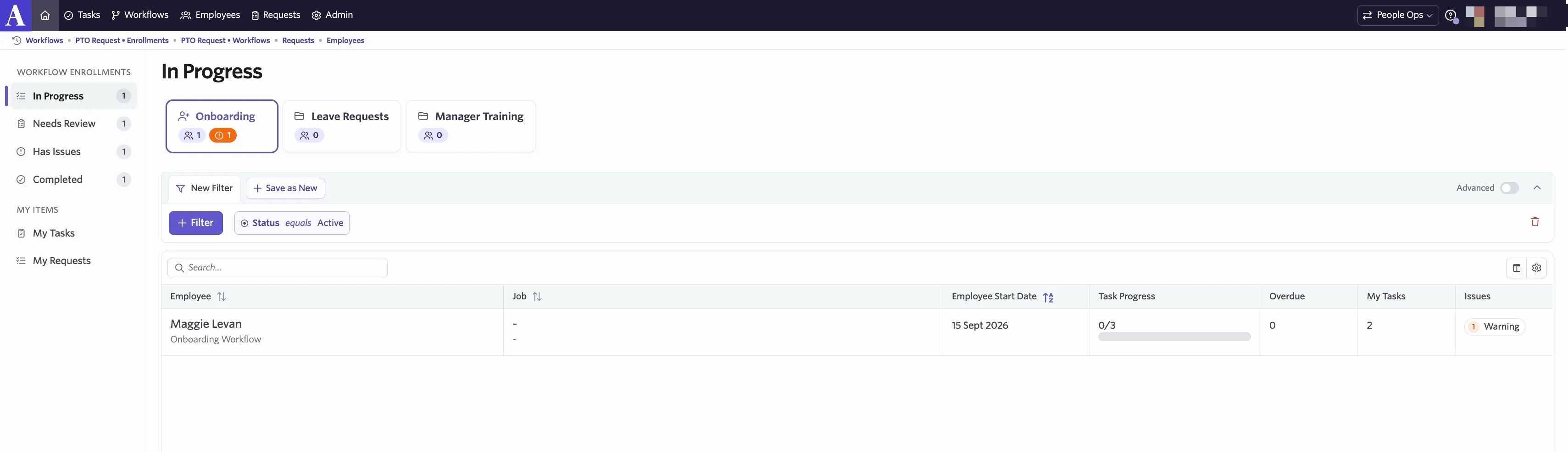Sort by Employee column arrows
Screen dimensions: 1568x452
222,297
